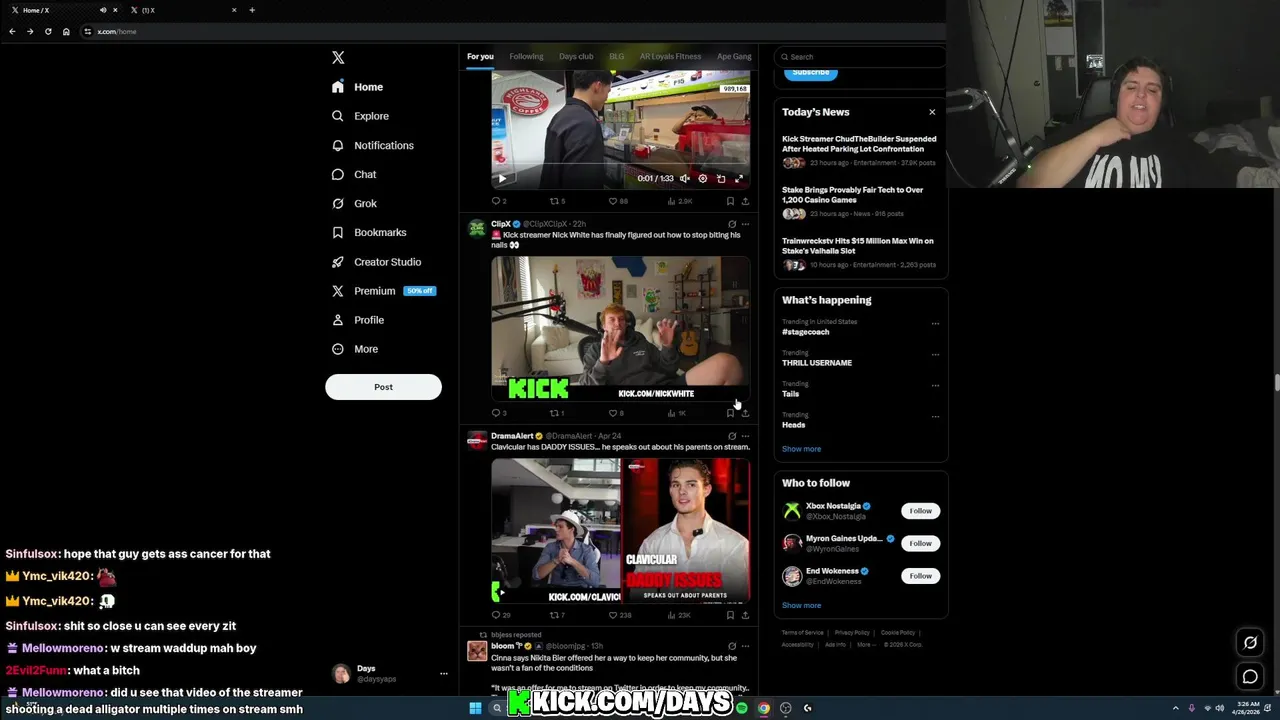Follow End Wokeness
The image size is (1280, 720).
tap(920, 576)
